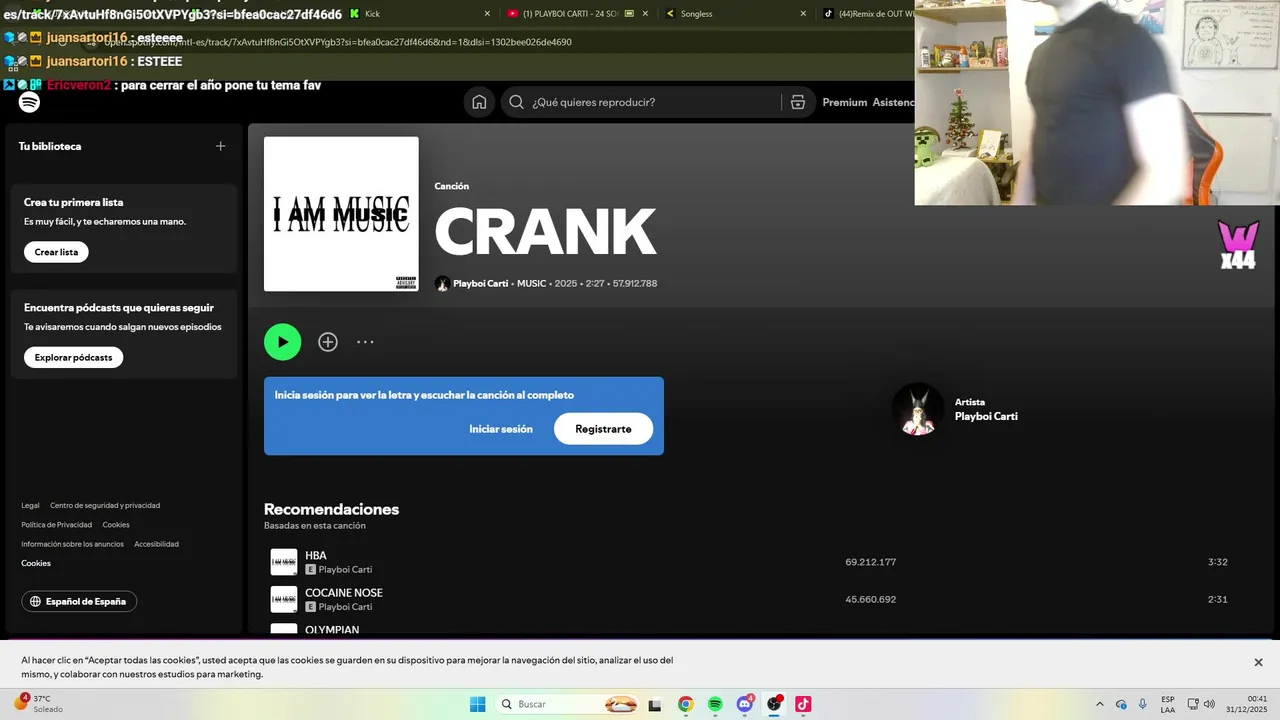The width and height of the screenshot is (1280, 720).
Task: Click the COCAINE NOSE track thumbnail
Action: tap(284, 599)
